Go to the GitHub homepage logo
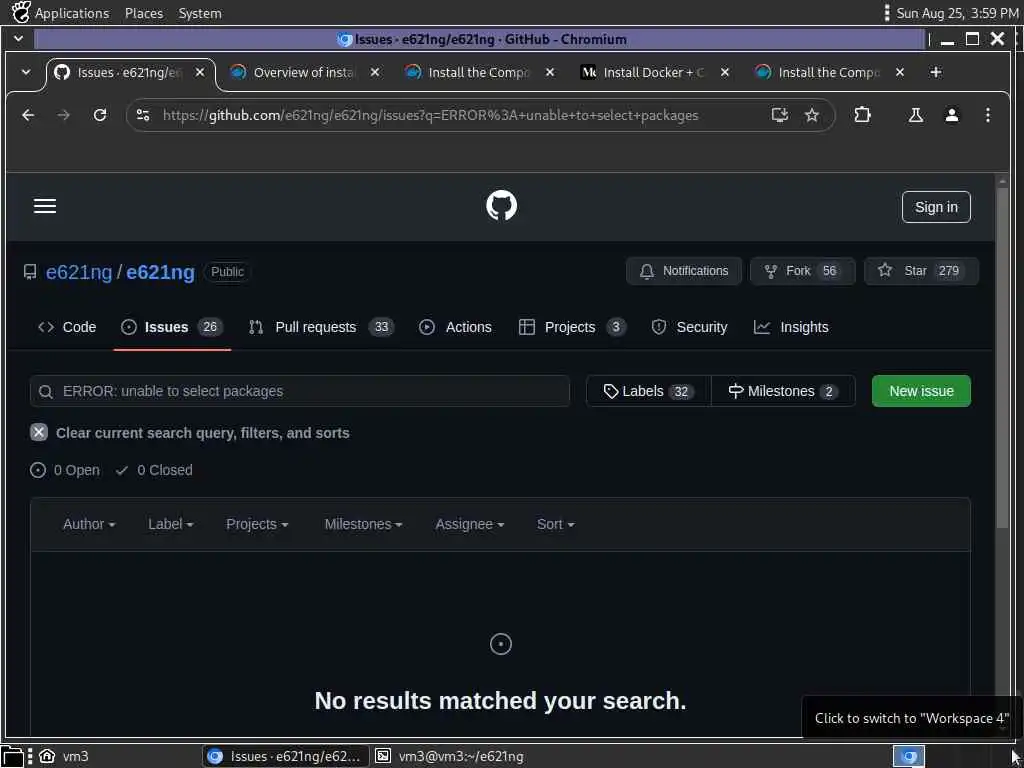The height and width of the screenshot is (768, 1024). point(501,206)
